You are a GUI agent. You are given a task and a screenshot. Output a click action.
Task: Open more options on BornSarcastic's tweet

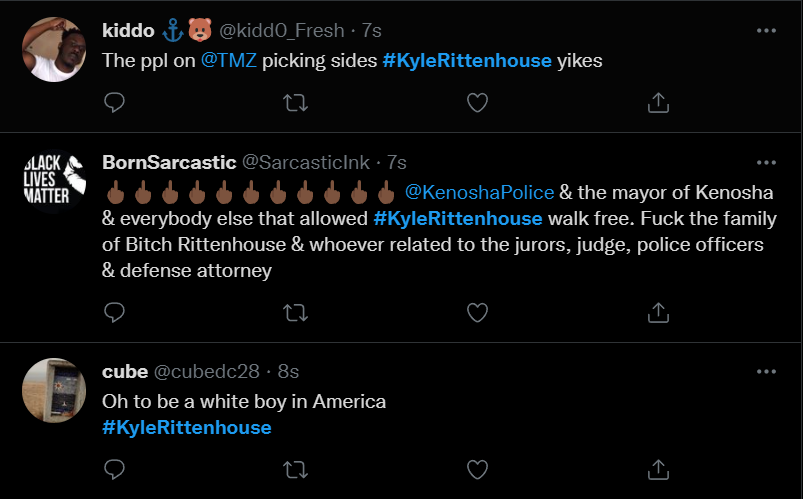point(766,162)
